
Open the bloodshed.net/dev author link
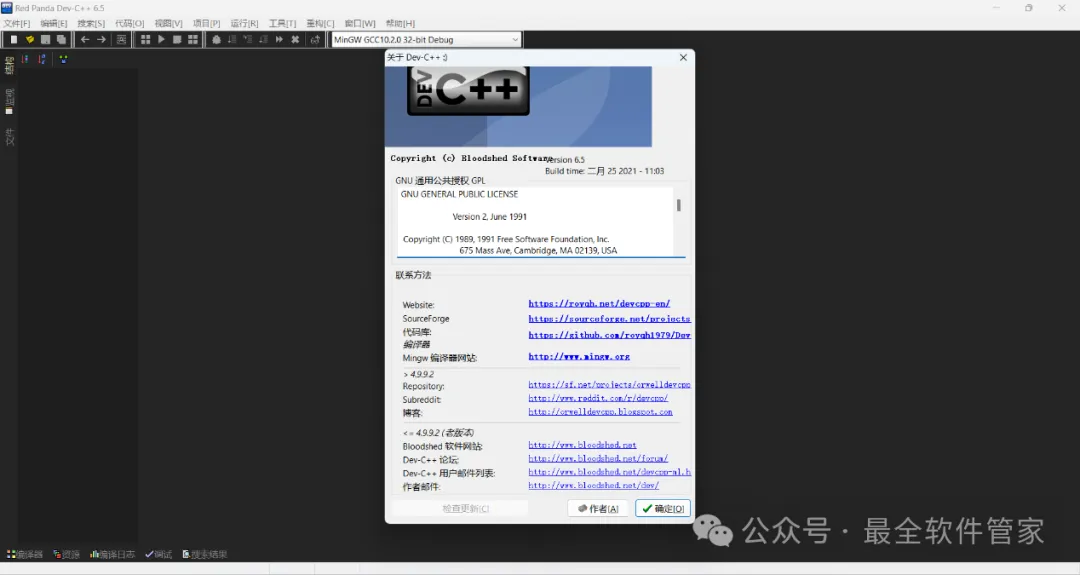[594, 485]
